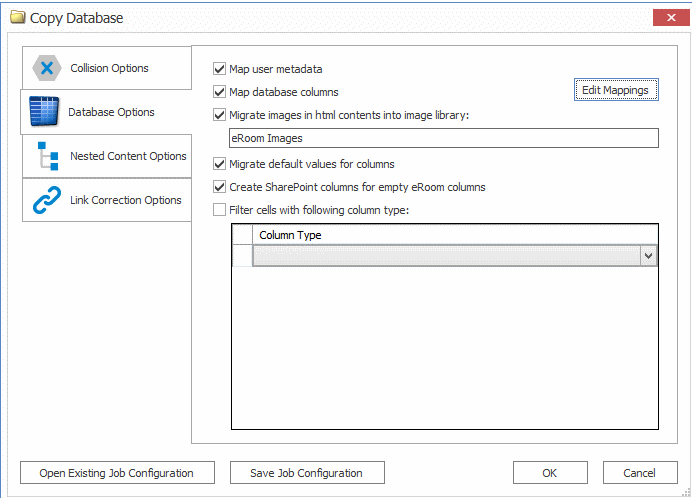The height and width of the screenshot is (498, 692).
Task: Click the Collision Options X icon
Action: (47, 68)
